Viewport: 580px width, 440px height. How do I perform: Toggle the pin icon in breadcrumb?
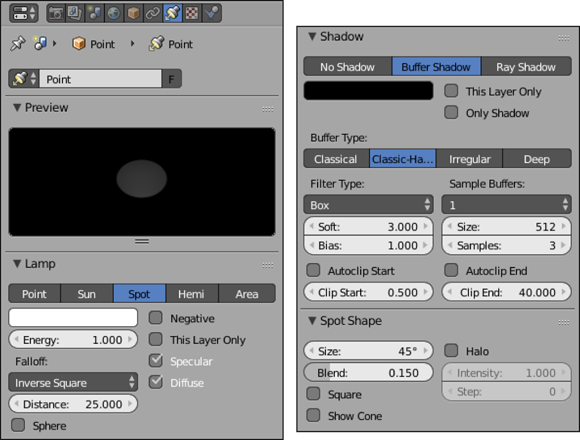18,44
